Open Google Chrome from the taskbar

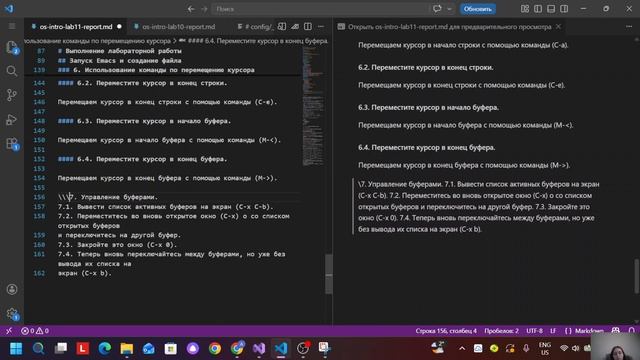(215, 348)
